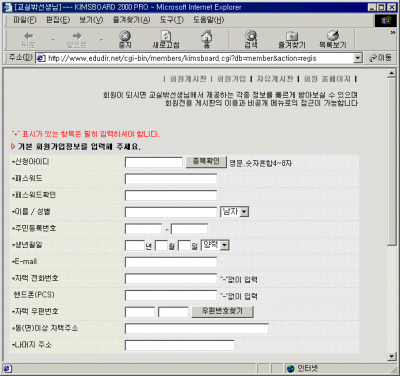Image resolution: width=400 pixels, height=376 pixels.
Task: Open Search (검색) toolbar icon
Action: (251, 39)
